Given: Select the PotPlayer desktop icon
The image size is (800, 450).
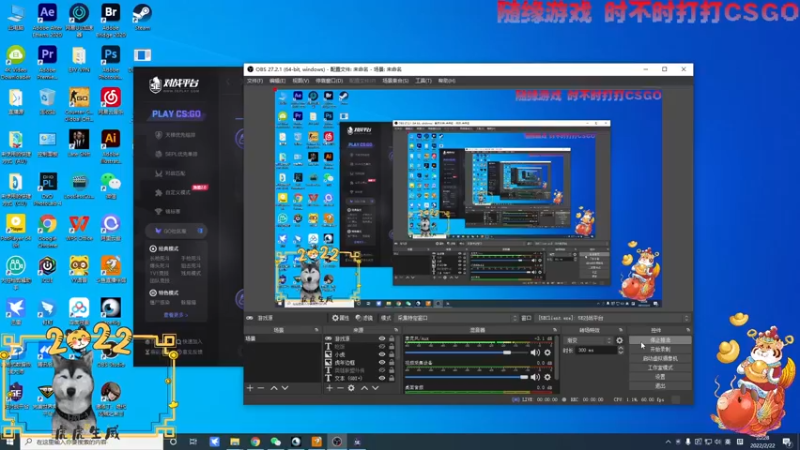Looking at the screenshot, I should pos(16,231).
